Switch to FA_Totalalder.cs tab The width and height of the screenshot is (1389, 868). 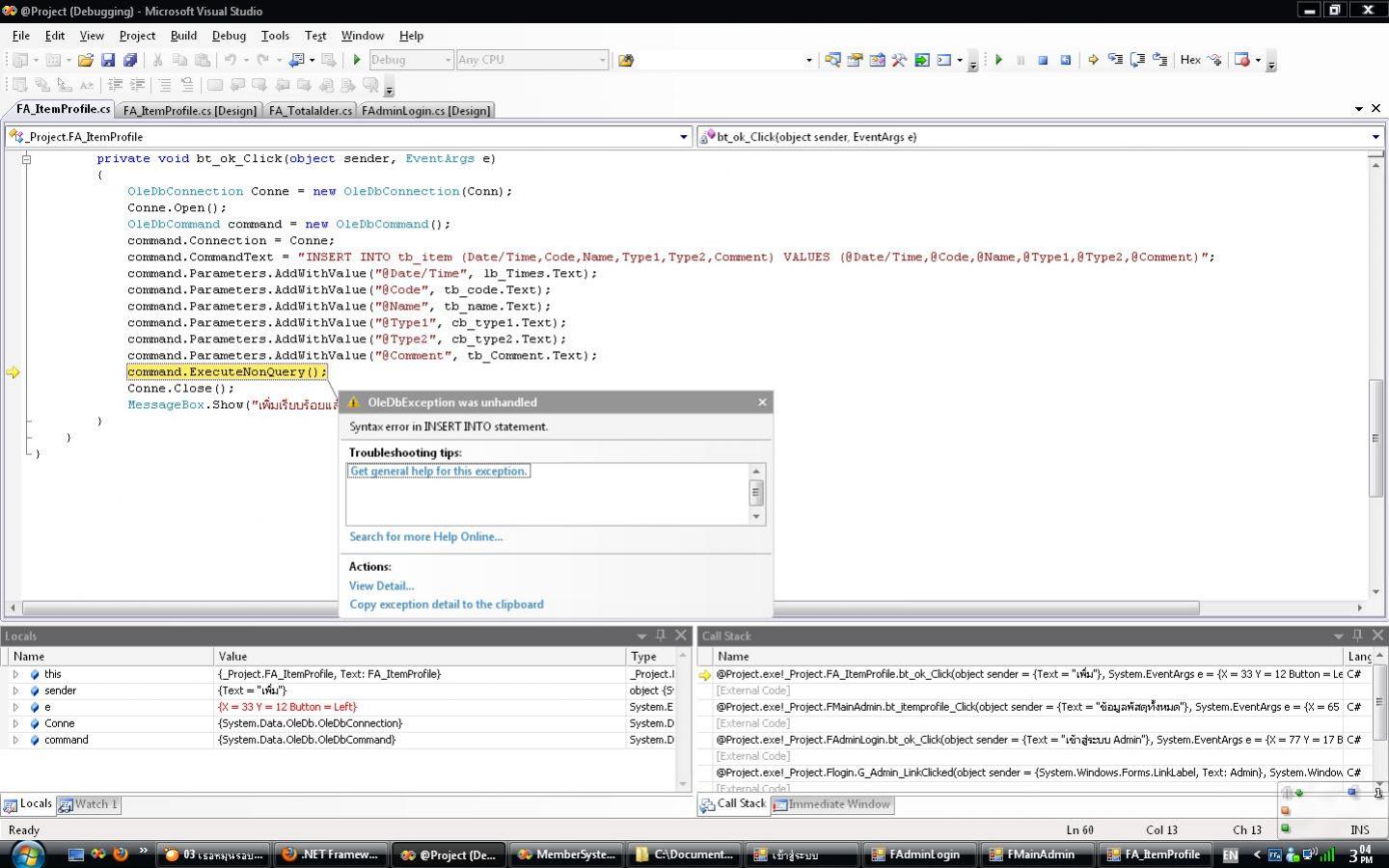tap(310, 111)
